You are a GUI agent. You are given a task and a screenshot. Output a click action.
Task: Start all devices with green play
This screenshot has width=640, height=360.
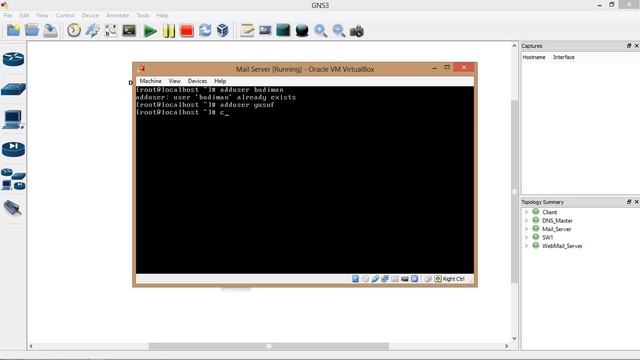150,31
